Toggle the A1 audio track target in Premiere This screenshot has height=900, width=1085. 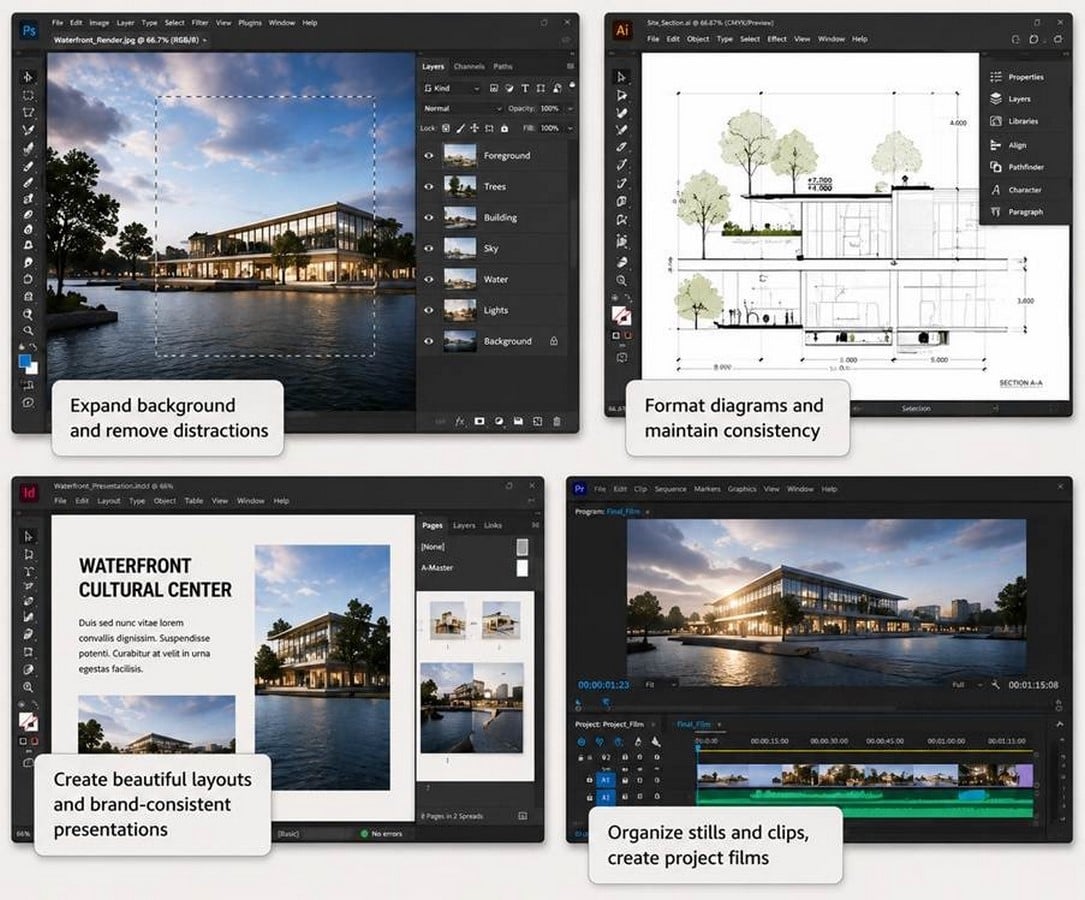click(x=605, y=780)
